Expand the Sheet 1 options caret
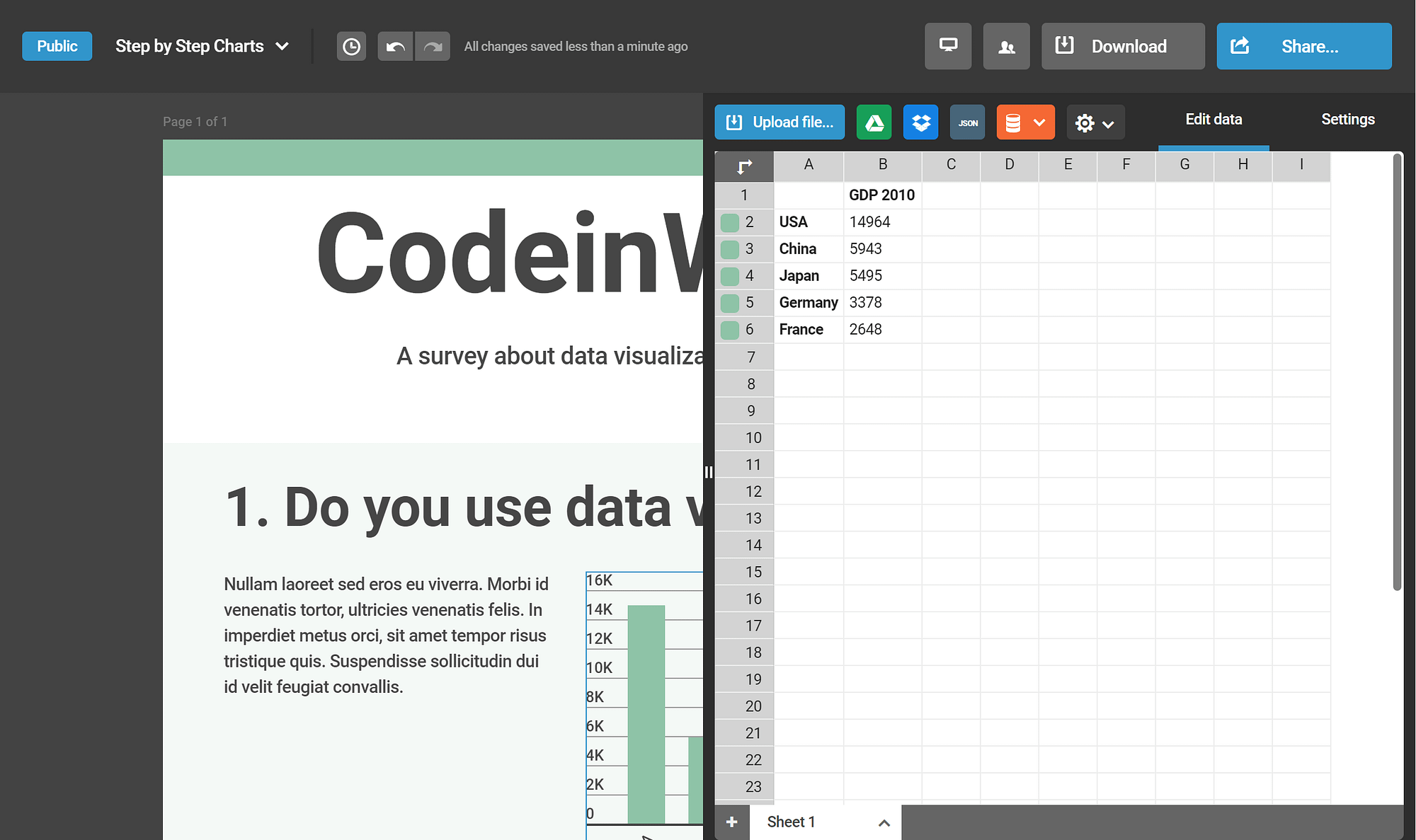The width and height of the screenshot is (1416, 840). 884,822
